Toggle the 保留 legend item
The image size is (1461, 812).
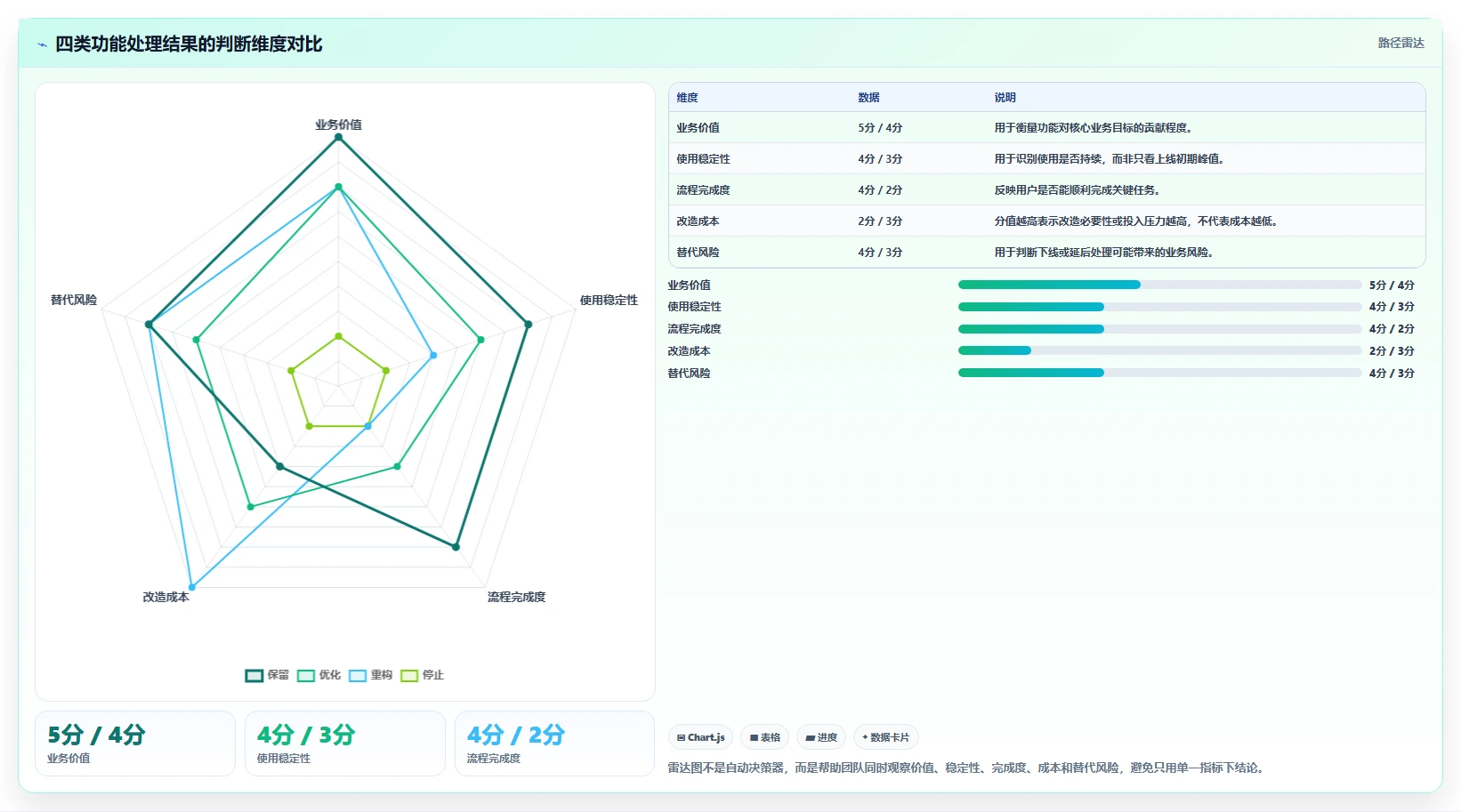(267, 675)
